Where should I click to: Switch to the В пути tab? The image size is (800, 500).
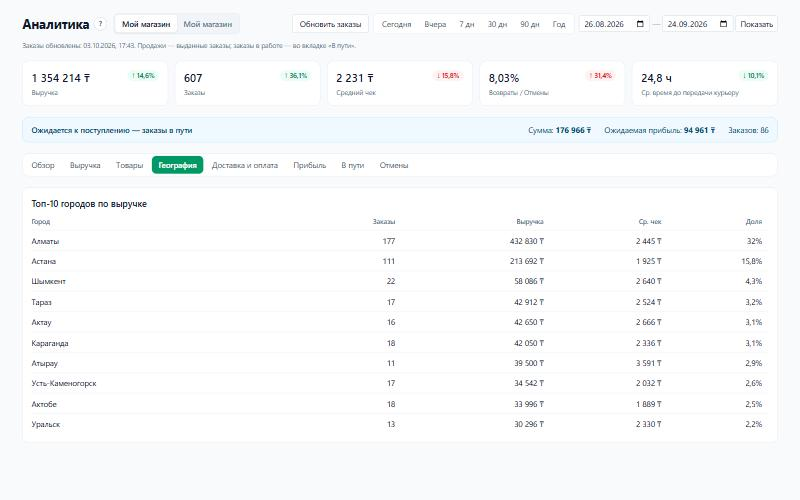tap(353, 165)
